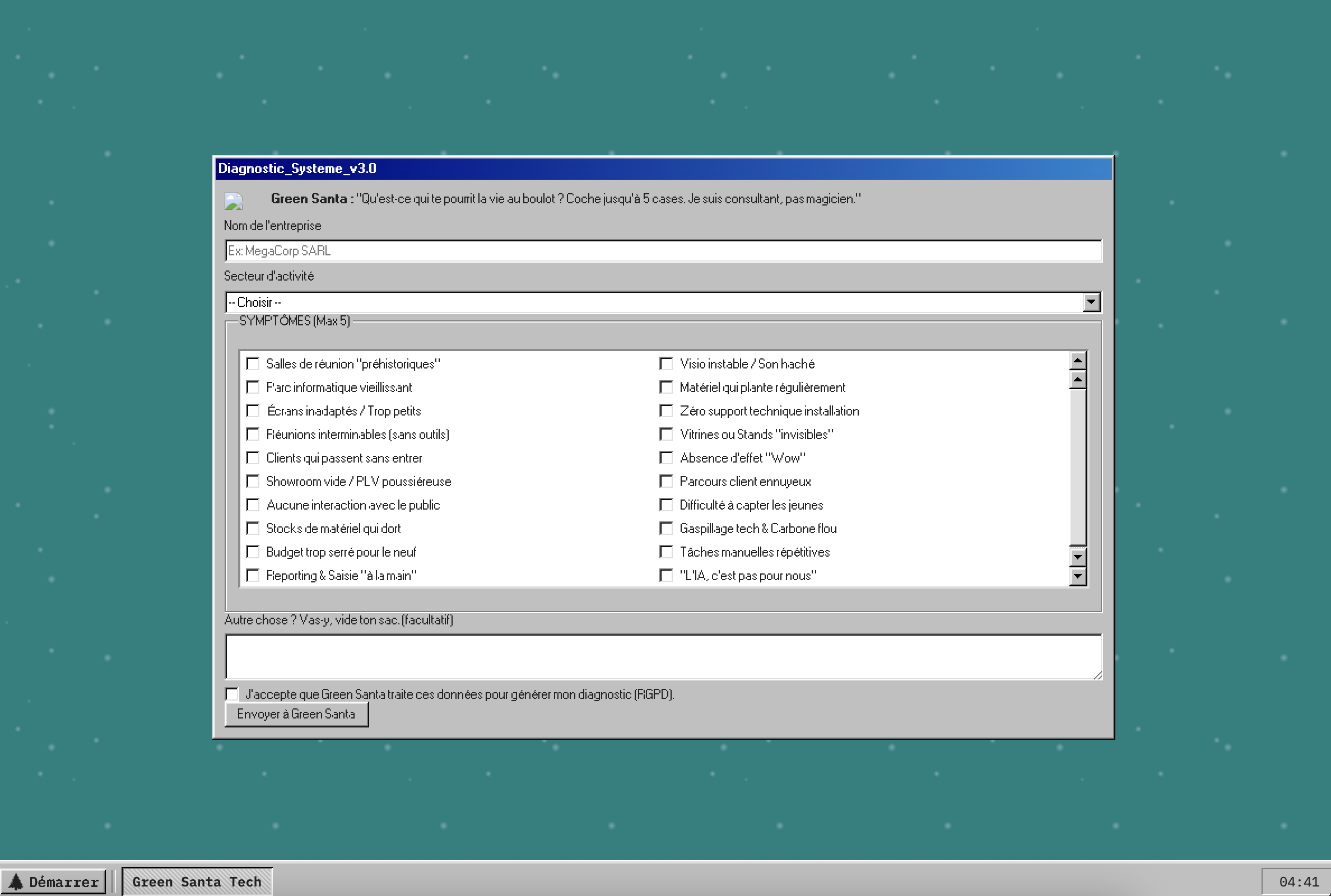The height and width of the screenshot is (896, 1331).
Task: Click the upper down arrow in symptom scrollbar
Action: (x=1077, y=556)
